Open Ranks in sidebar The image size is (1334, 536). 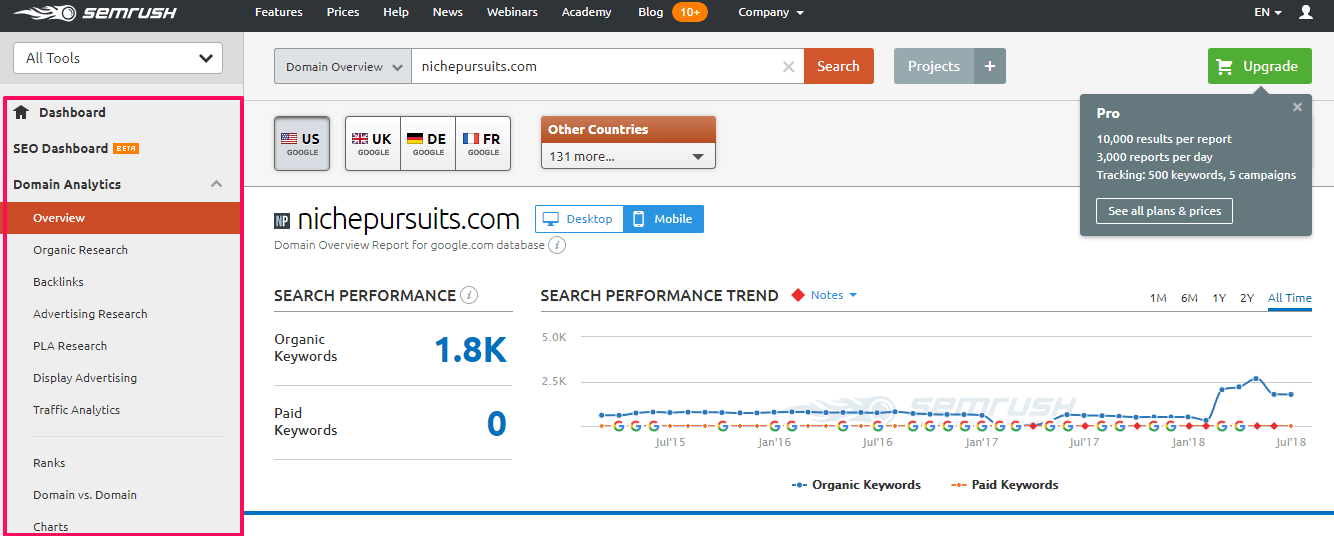tap(49, 463)
